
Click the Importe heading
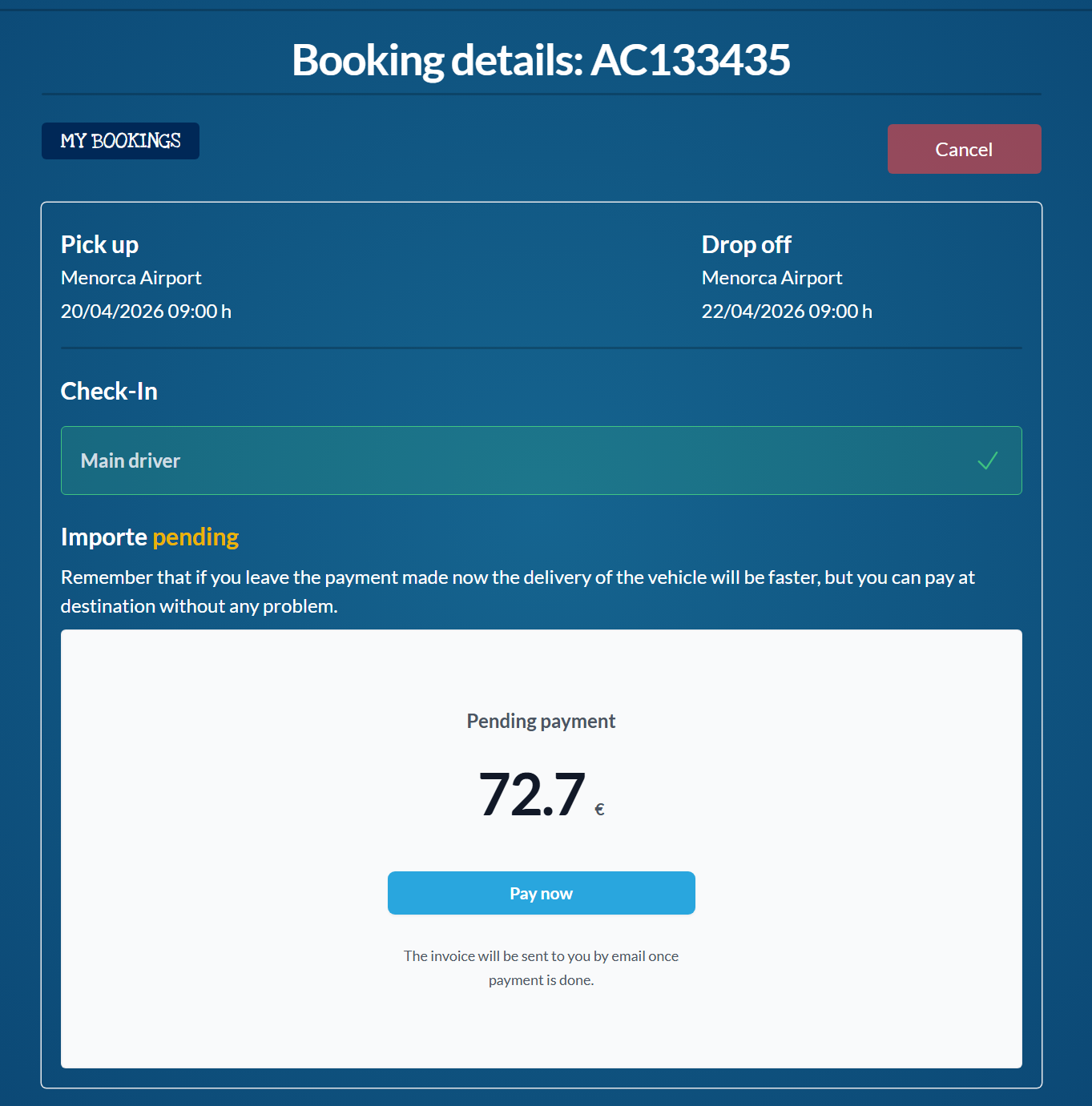(x=103, y=537)
